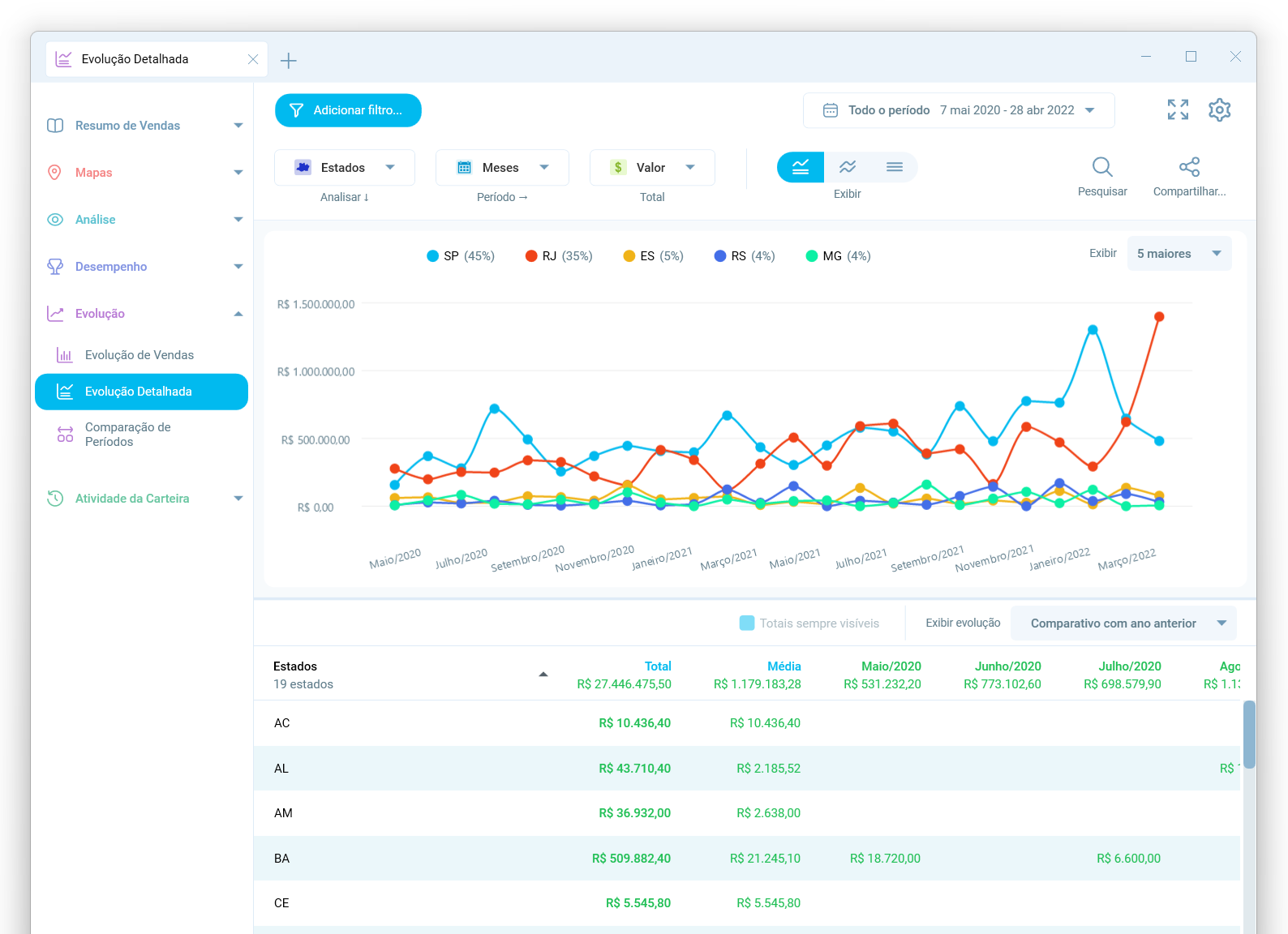This screenshot has width=1288, height=934.
Task: Click the Maio/2020 column header
Action: pos(891,666)
